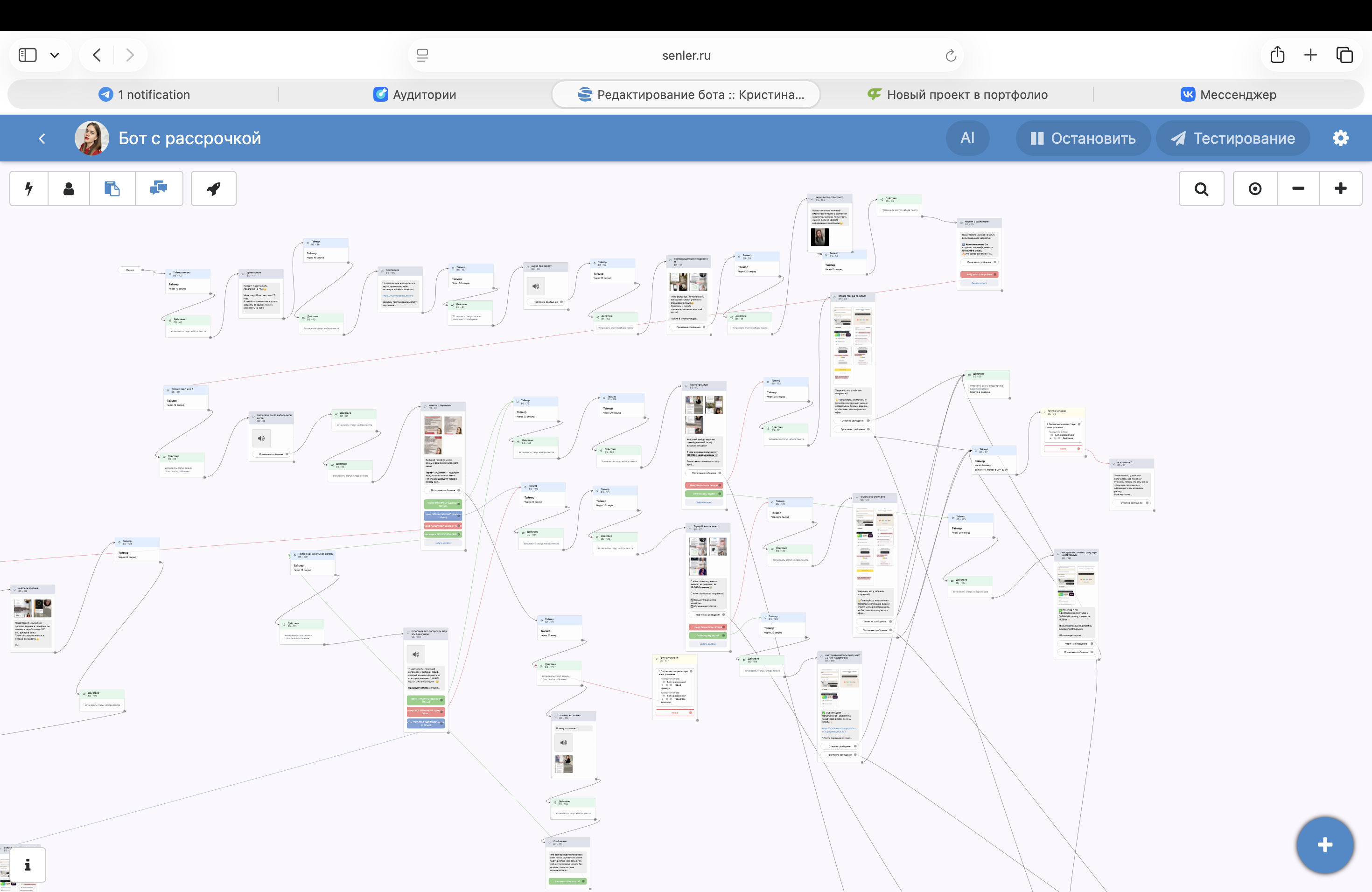This screenshot has height=892, width=1372.
Task: Switch to the 1 notification tab
Action: [x=144, y=95]
